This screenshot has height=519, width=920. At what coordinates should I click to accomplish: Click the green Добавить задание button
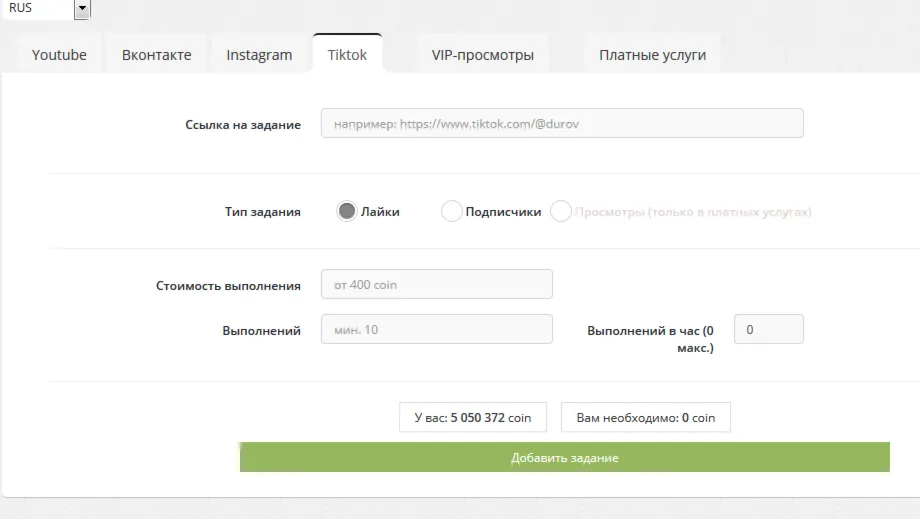pos(564,457)
